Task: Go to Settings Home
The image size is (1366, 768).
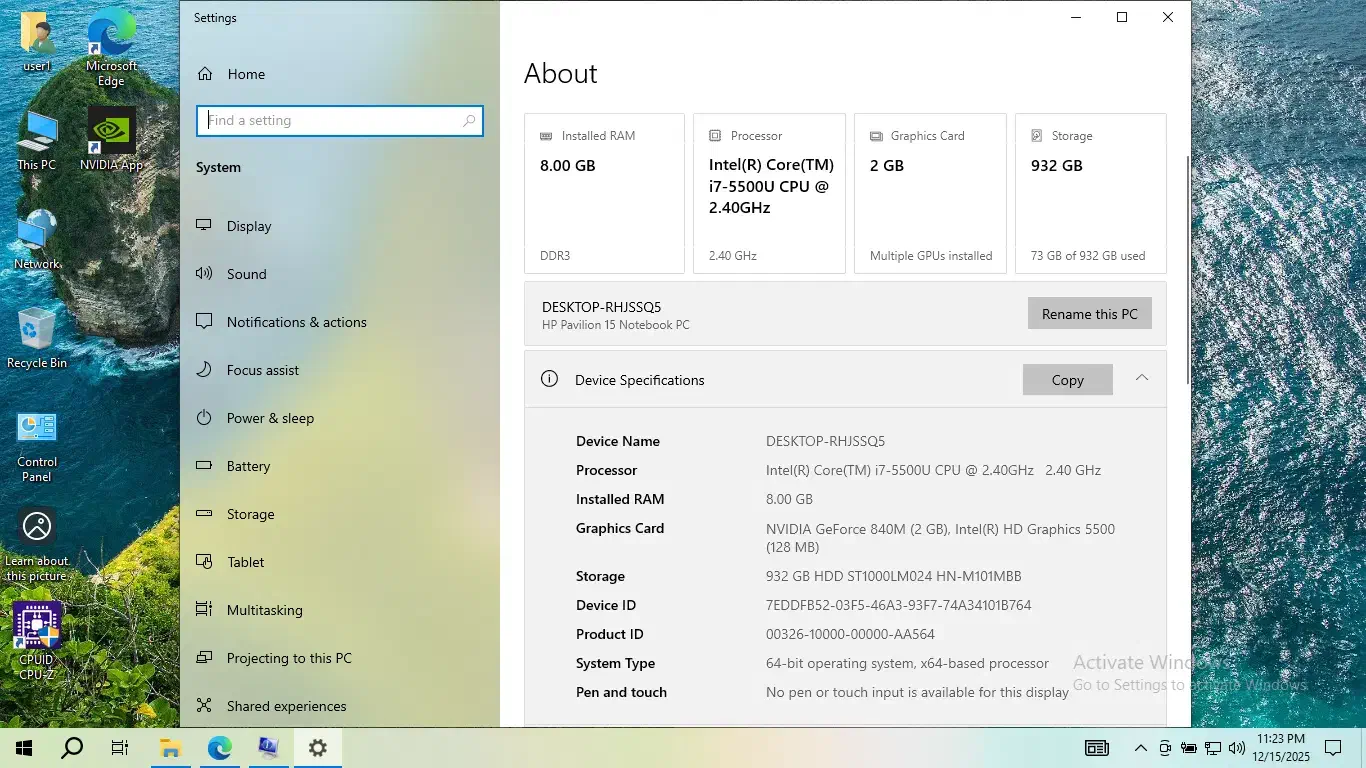Action: click(x=245, y=74)
